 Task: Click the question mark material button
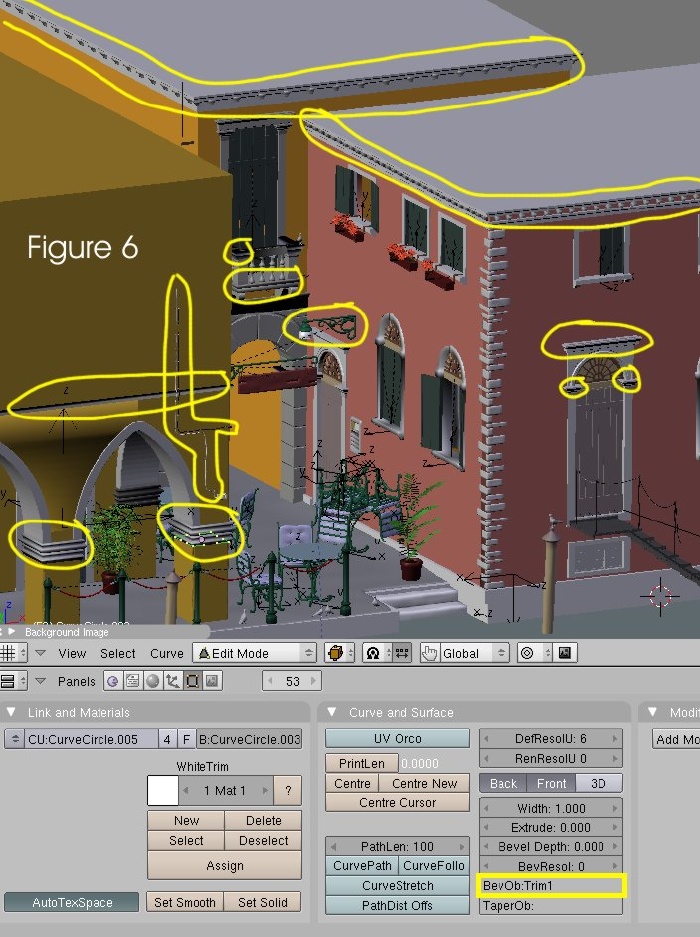tap(288, 791)
